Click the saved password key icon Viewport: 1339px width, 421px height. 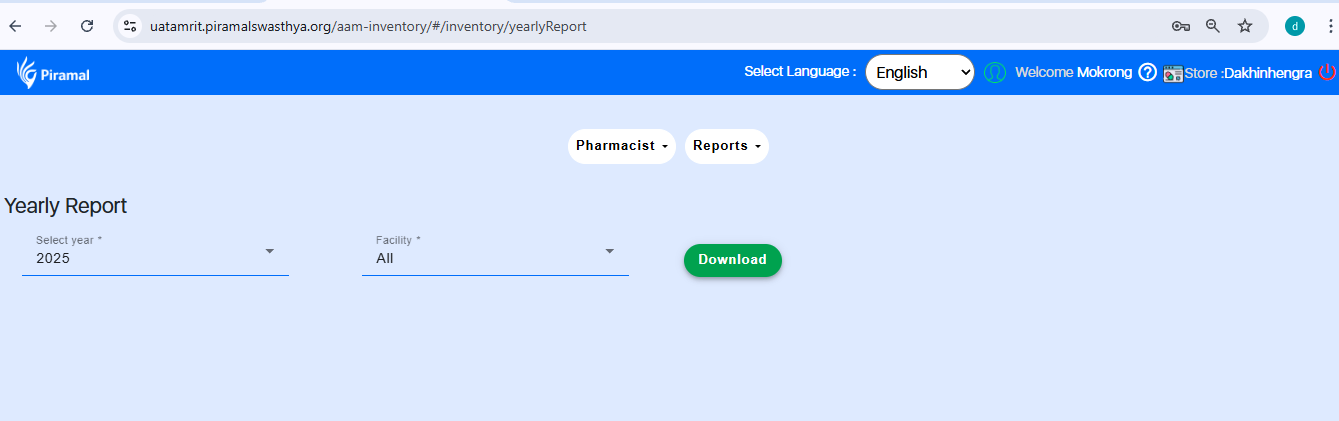pyautogui.click(x=1180, y=26)
